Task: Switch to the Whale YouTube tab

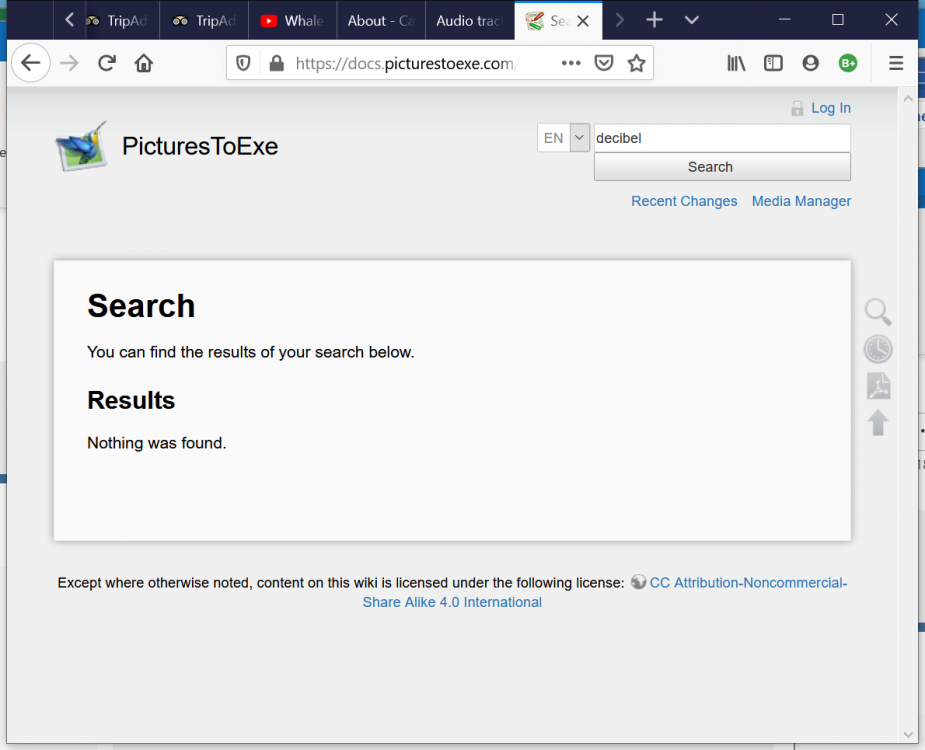Action: pos(292,20)
